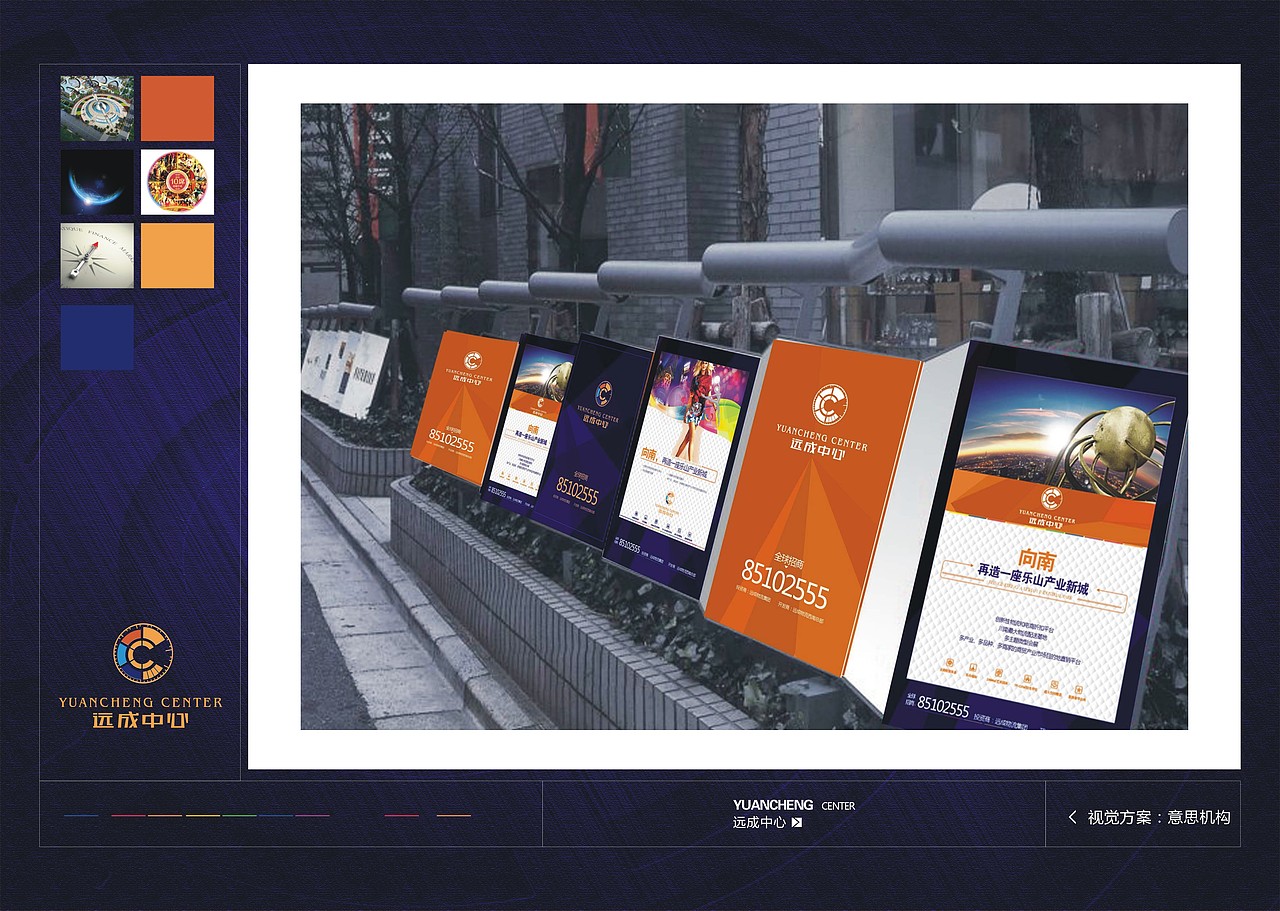The image size is (1280, 911).
Task: Select the dark blue color swatch
Action: click(x=97, y=337)
